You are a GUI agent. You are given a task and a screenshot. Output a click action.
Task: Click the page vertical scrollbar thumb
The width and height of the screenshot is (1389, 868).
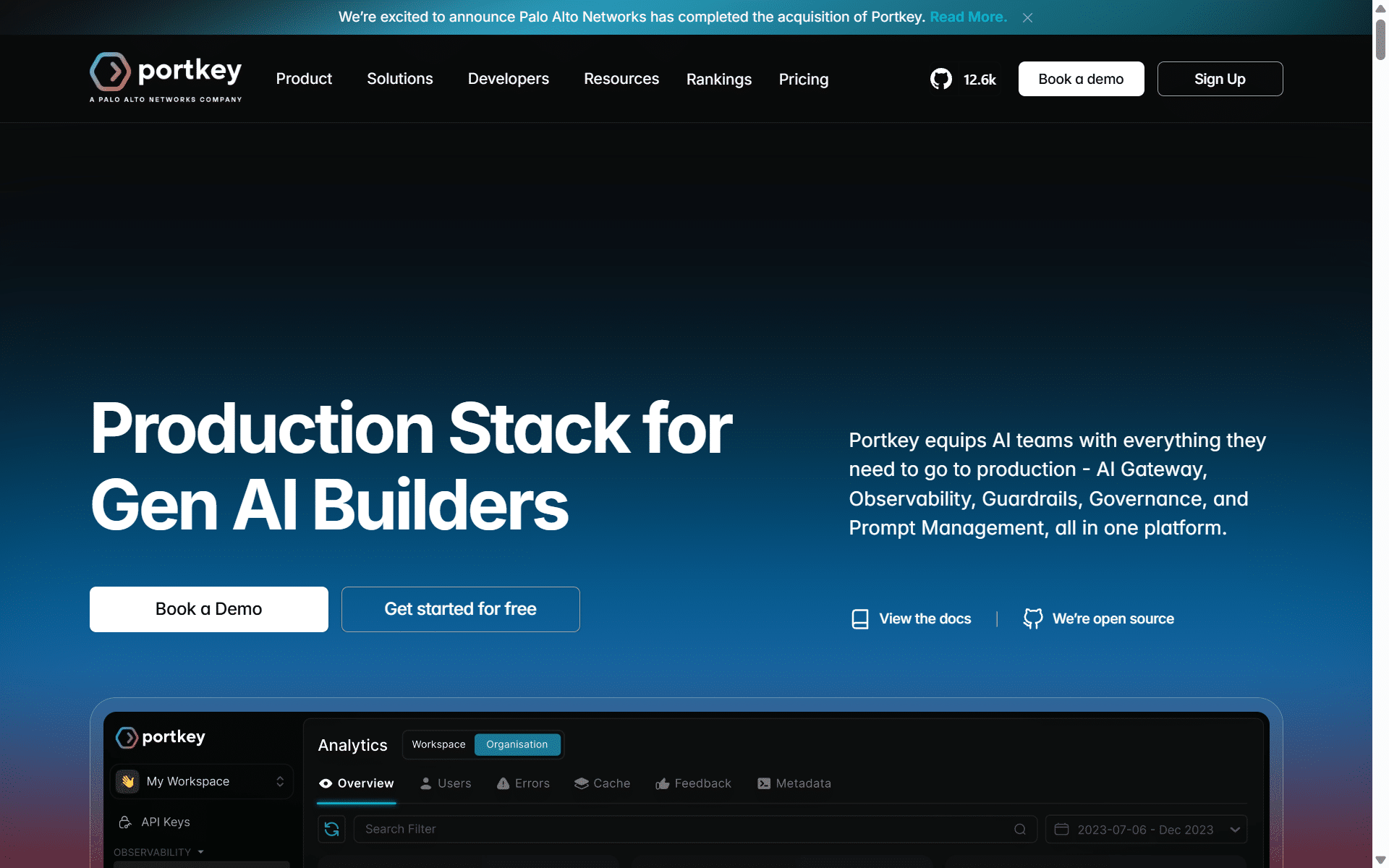(1380, 40)
